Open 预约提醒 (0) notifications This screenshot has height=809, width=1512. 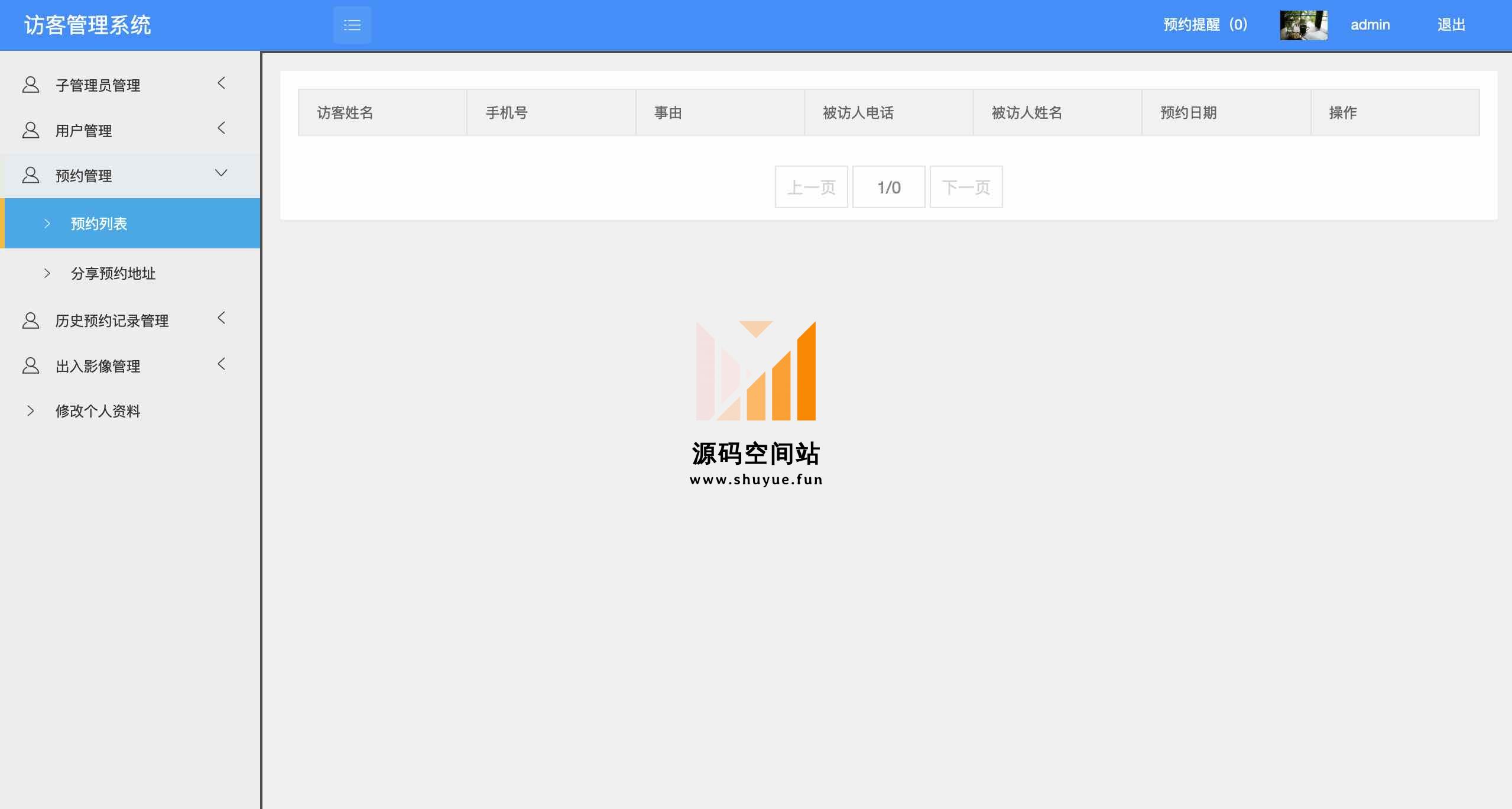pos(1205,25)
